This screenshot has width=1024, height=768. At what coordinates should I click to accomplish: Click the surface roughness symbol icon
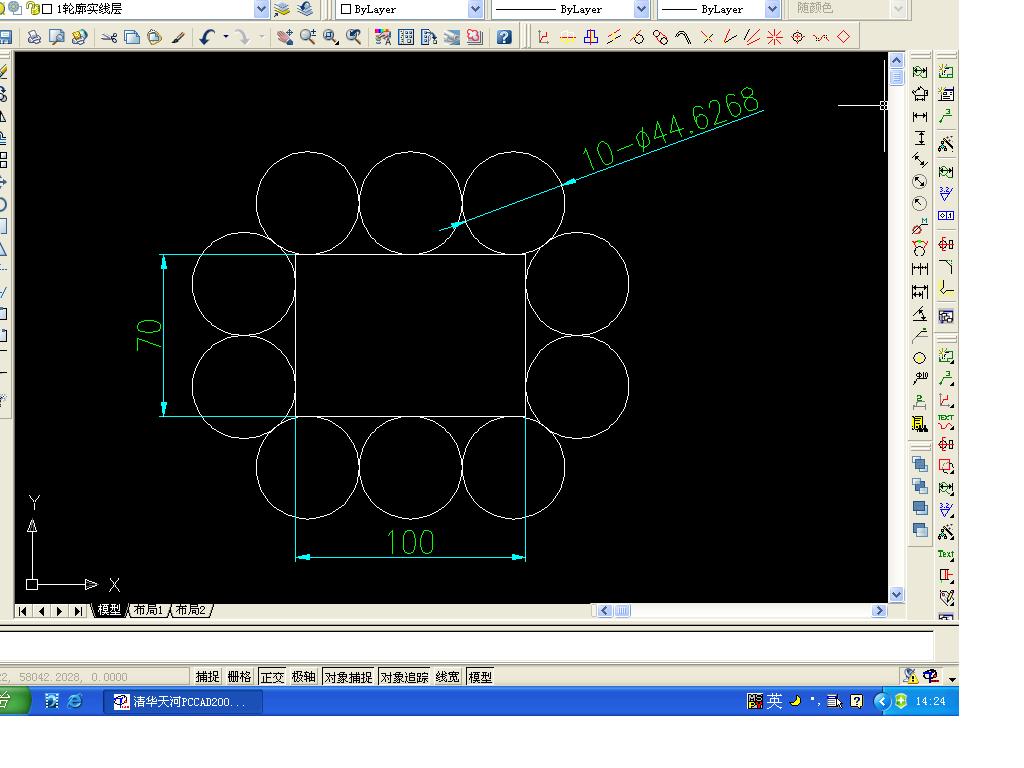tap(946, 194)
